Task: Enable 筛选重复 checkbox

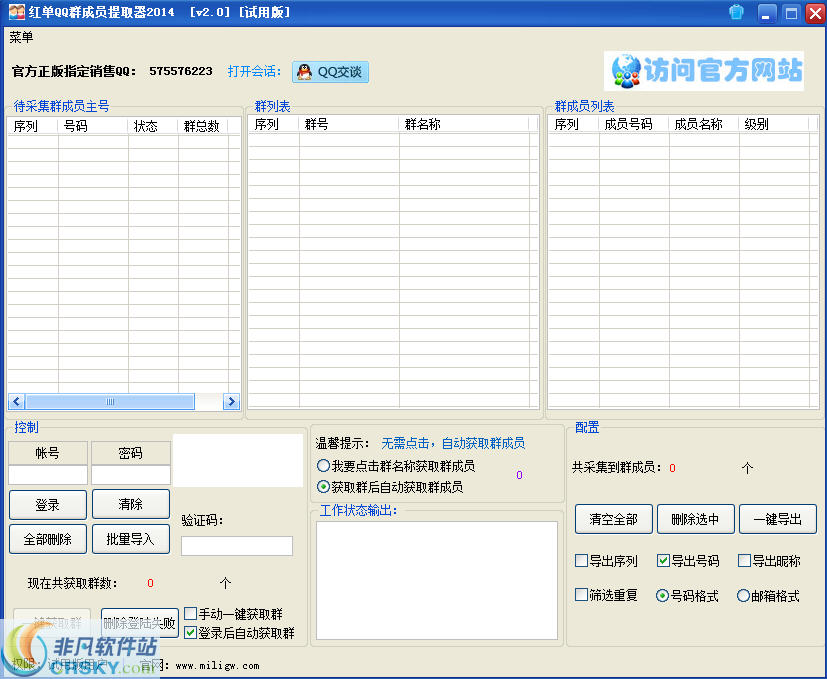Action: tap(581, 595)
